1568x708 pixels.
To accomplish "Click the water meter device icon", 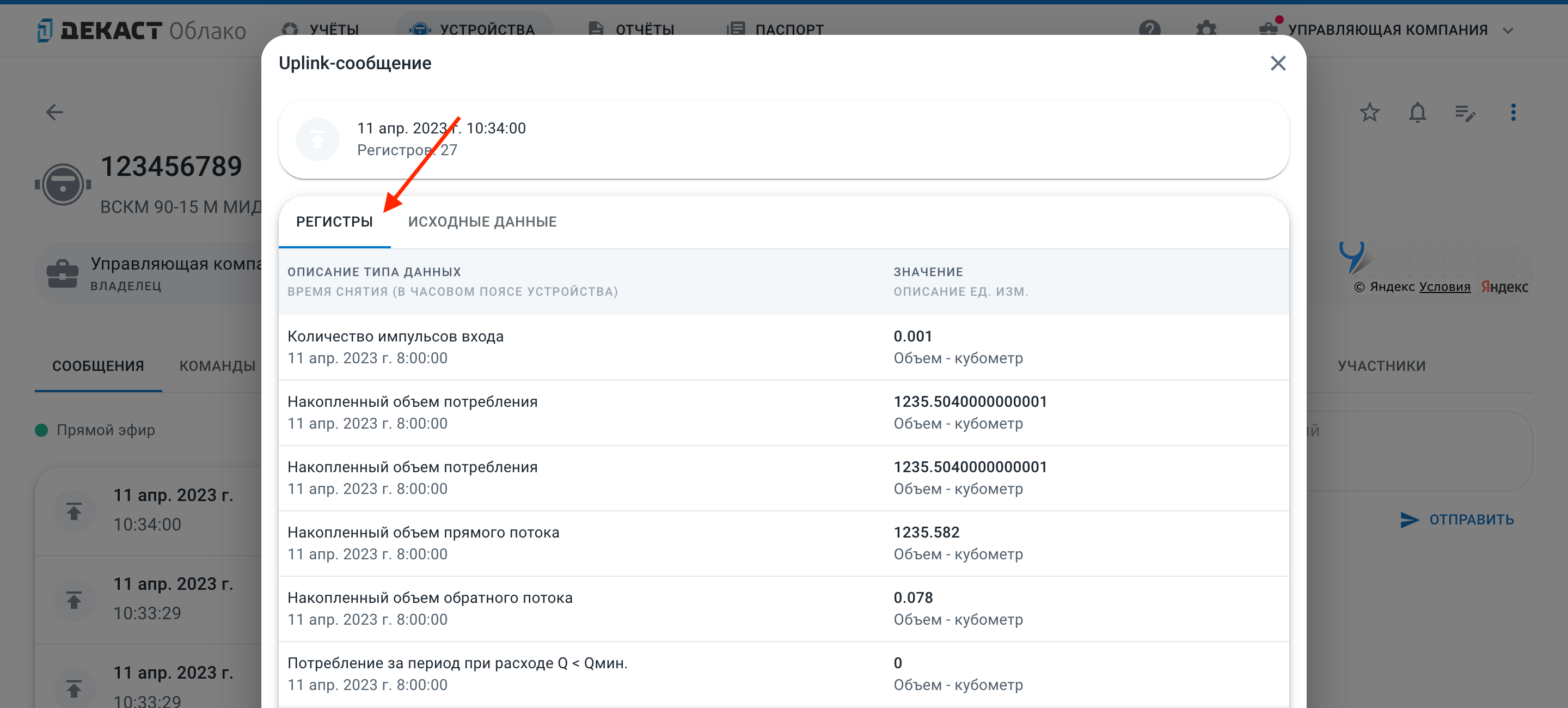I will tap(63, 184).
